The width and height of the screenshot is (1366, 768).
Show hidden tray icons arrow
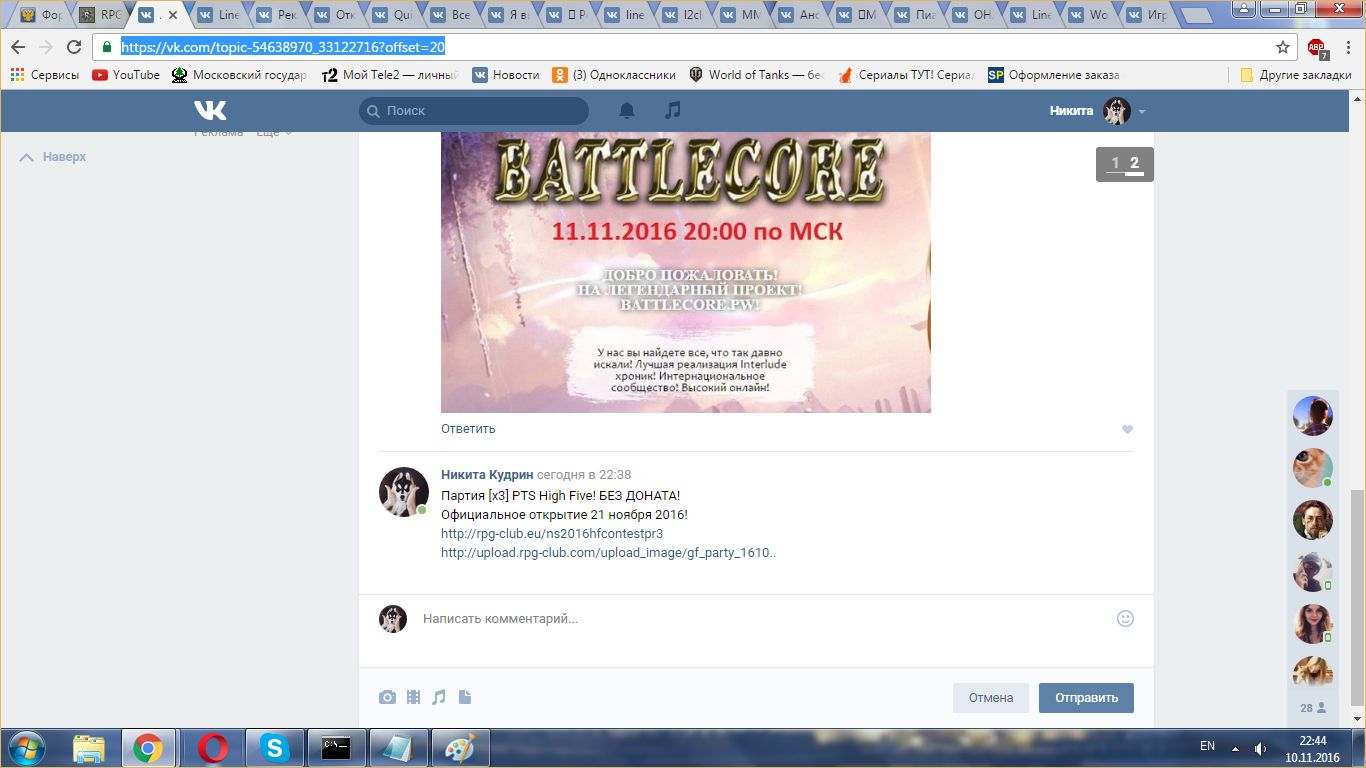click(1235, 748)
